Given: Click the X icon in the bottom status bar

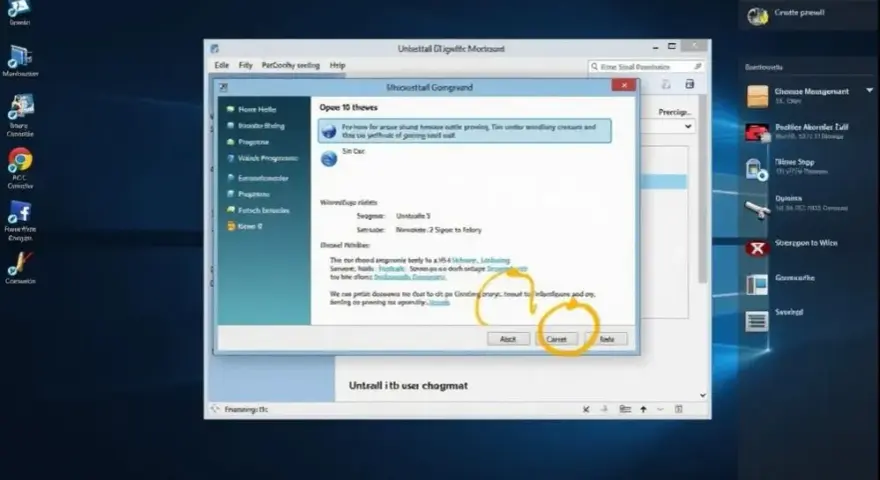Looking at the screenshot, I should (586, 409).
